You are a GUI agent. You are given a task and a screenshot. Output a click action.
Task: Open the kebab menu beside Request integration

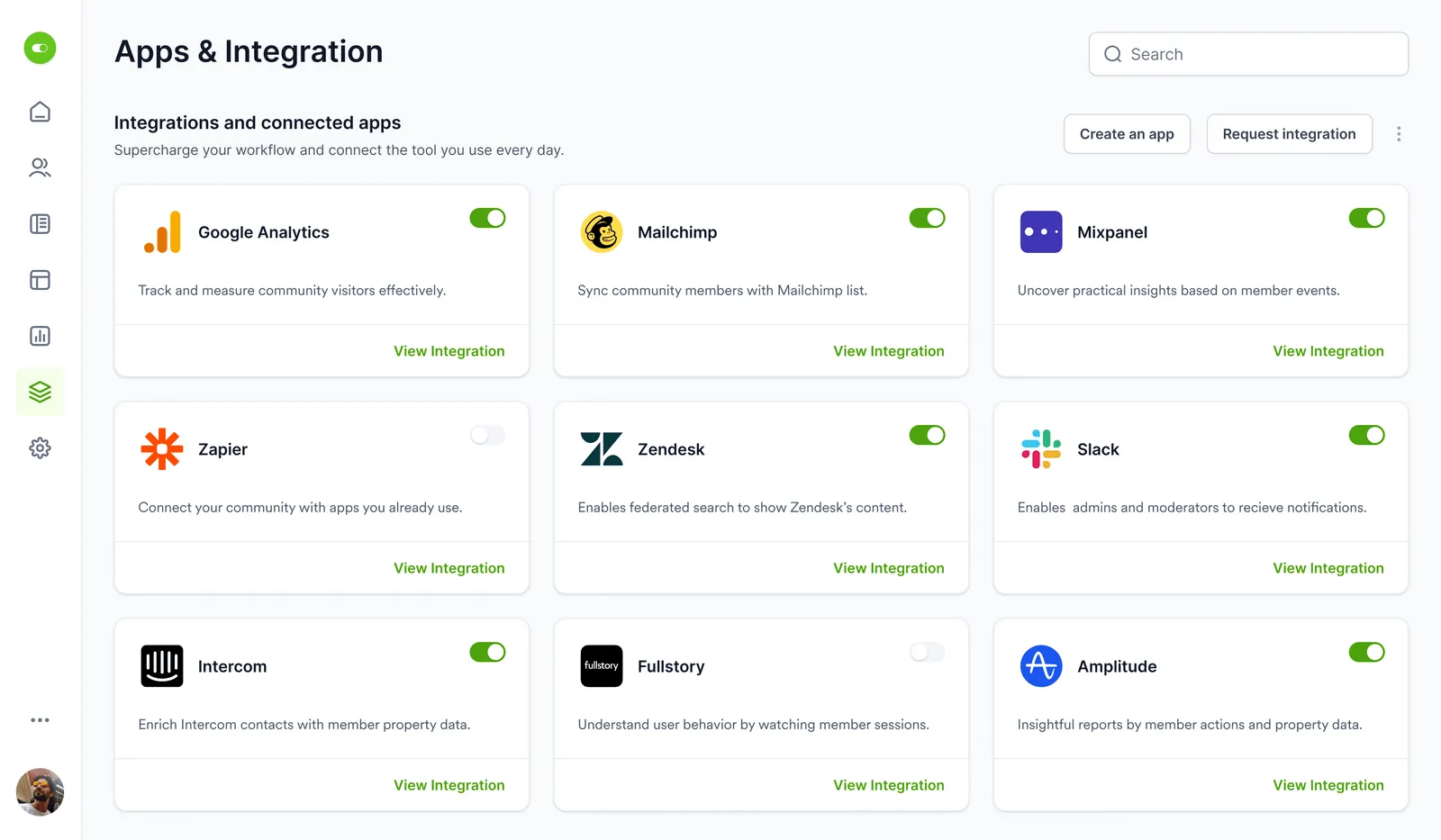[x=1399, y=133]
